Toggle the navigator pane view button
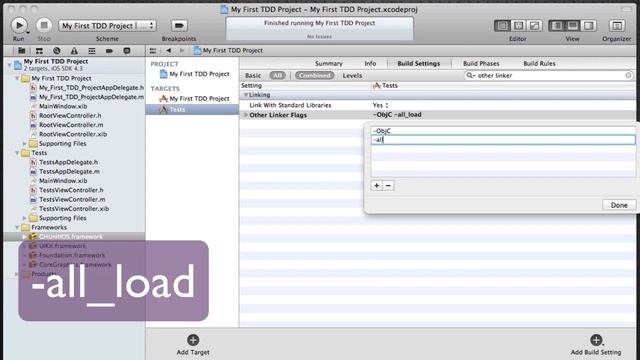Image resolution: width=640 pixels, height=360 pixels. tap(556, 26)
